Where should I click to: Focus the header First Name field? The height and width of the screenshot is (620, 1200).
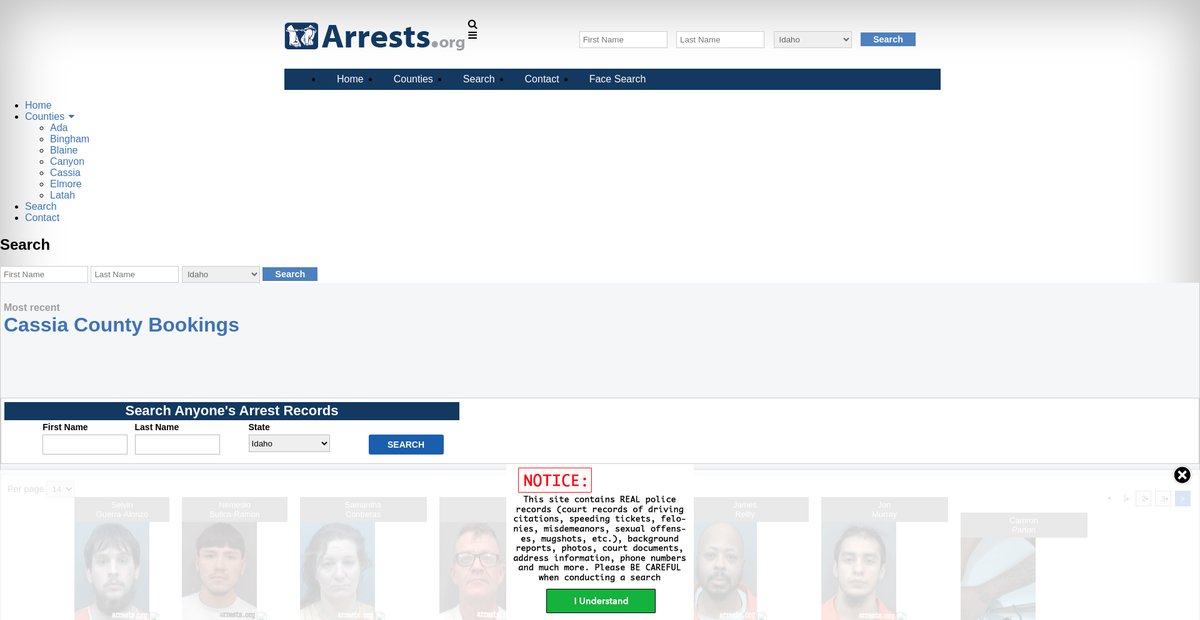click(x=623, y=40)
